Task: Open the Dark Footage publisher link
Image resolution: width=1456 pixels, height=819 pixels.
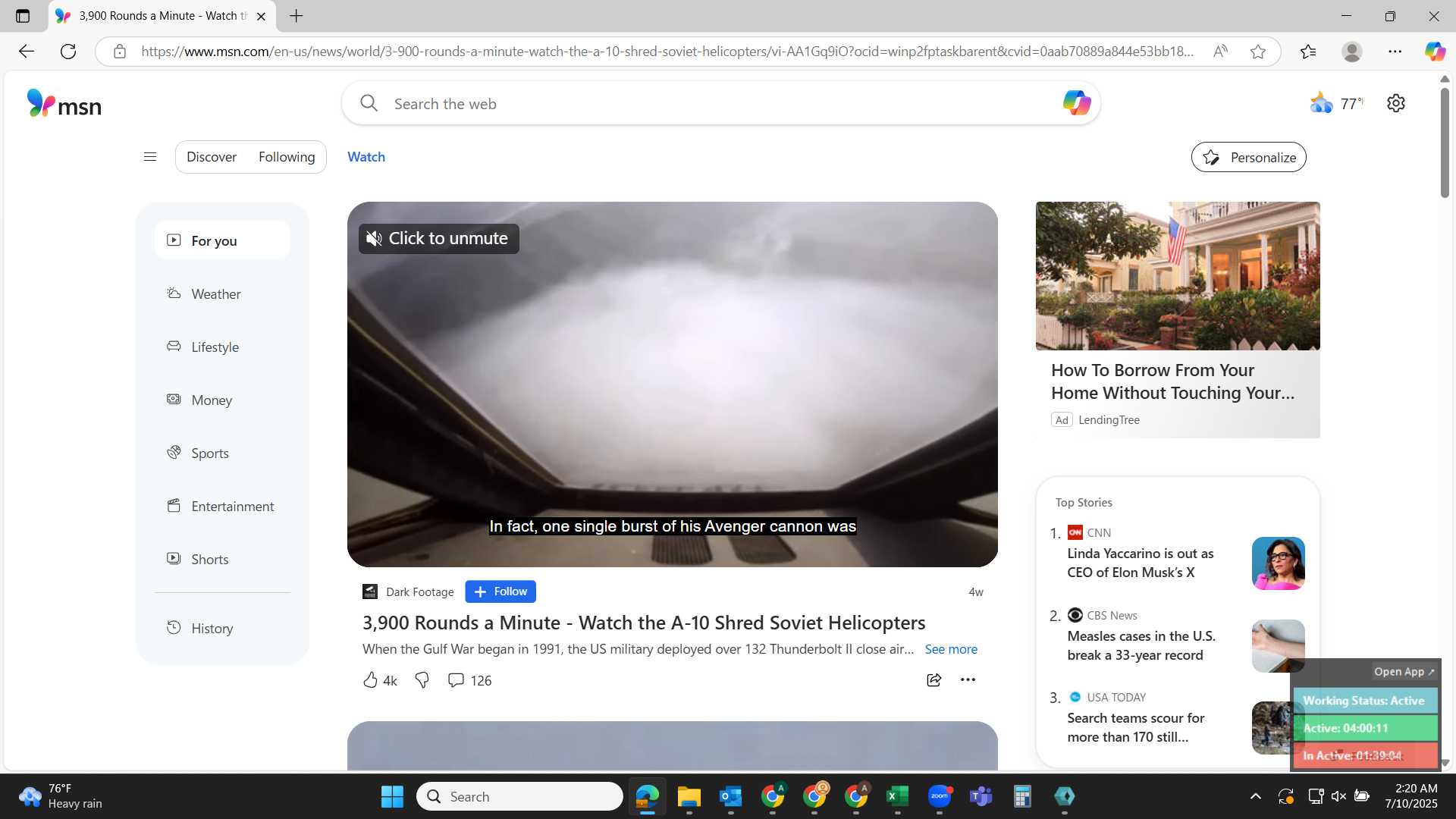Action: pos(419,591)
